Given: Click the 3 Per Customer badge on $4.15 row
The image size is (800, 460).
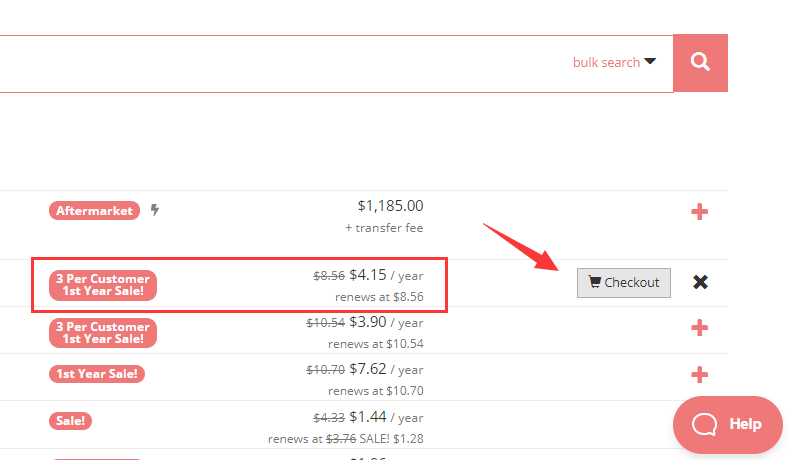Looking at the screenshot, I should point(103,284).
